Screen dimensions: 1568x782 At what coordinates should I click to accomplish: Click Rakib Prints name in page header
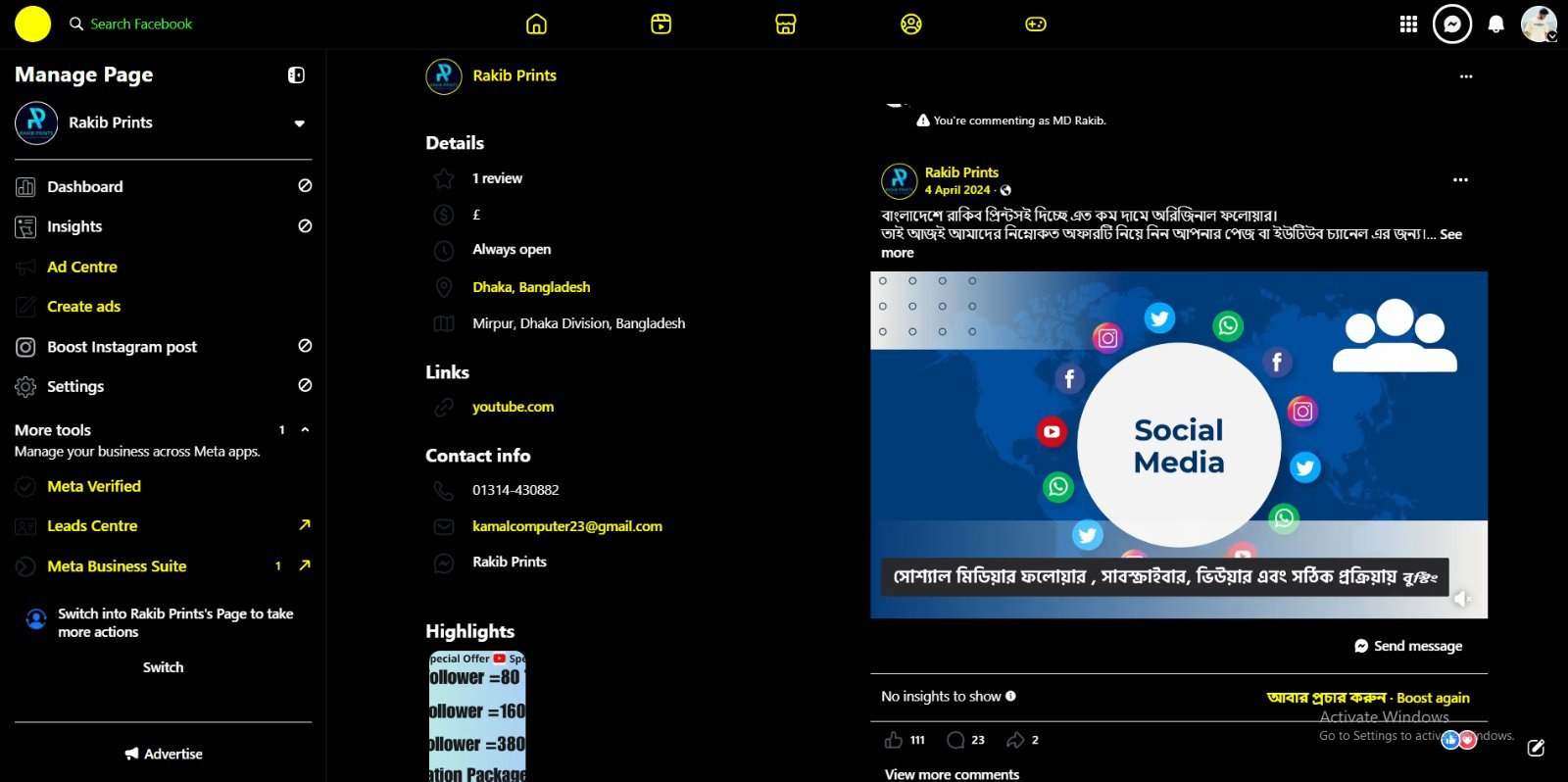pyautogui.click(x=514, y=75)
